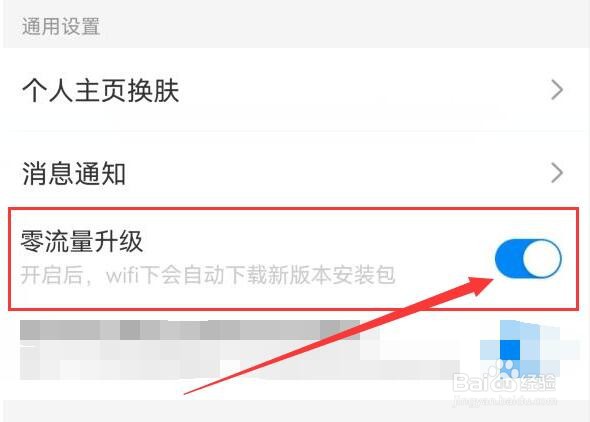The width and height of the screenshot is (590, 422).
Task: Disable the 零流量升级 toggle switch
Action: click(x=528, y=259)
